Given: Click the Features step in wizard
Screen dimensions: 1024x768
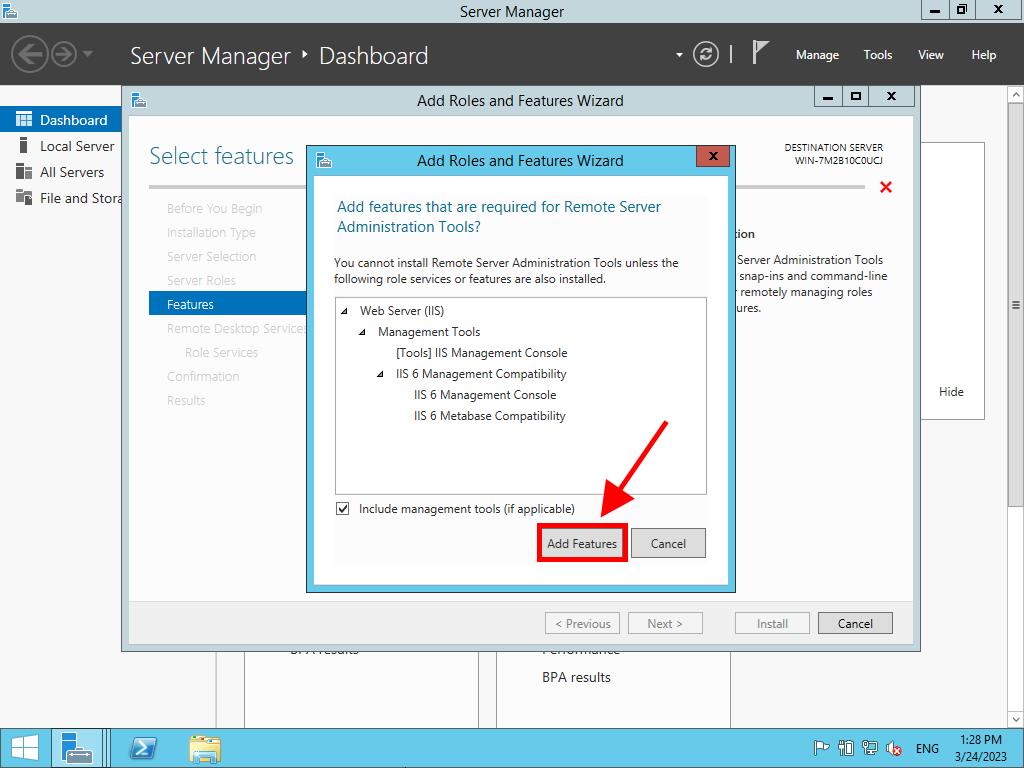Looking at the screenshot, I should coord(227,304).
